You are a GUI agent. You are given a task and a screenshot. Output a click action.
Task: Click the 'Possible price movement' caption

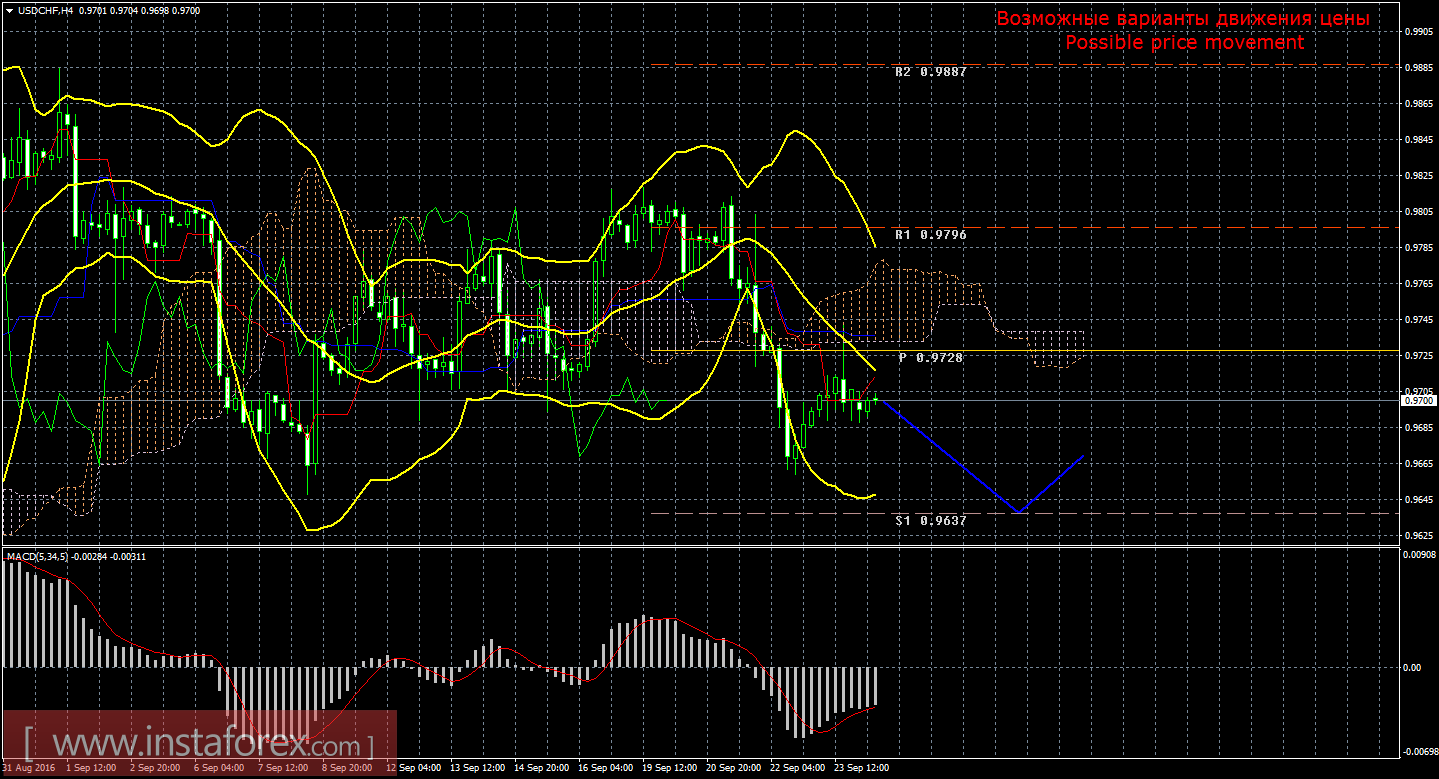pyautogui.click(x=1184, y=43)
